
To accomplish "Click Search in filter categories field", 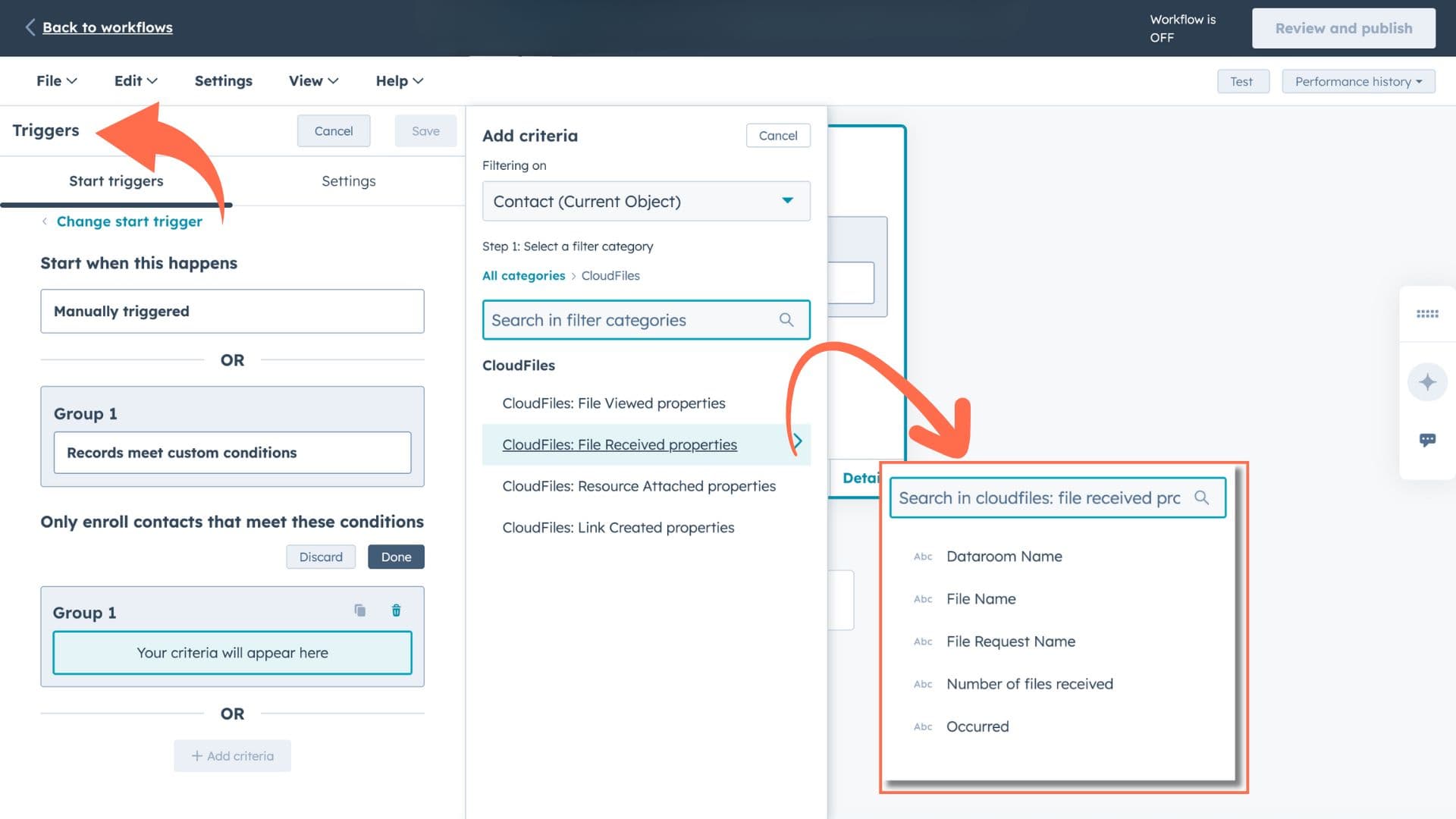I will 629,320.
